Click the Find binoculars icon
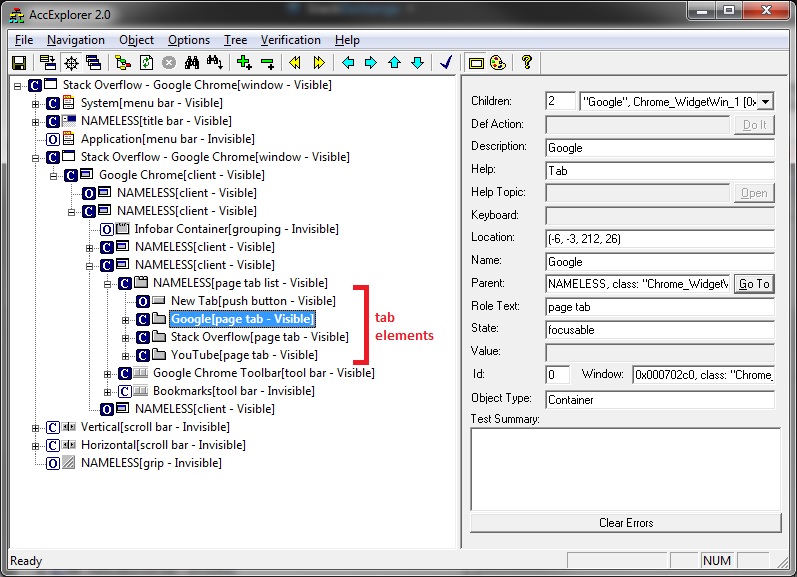The image size is (797, 577). (192, 63)
